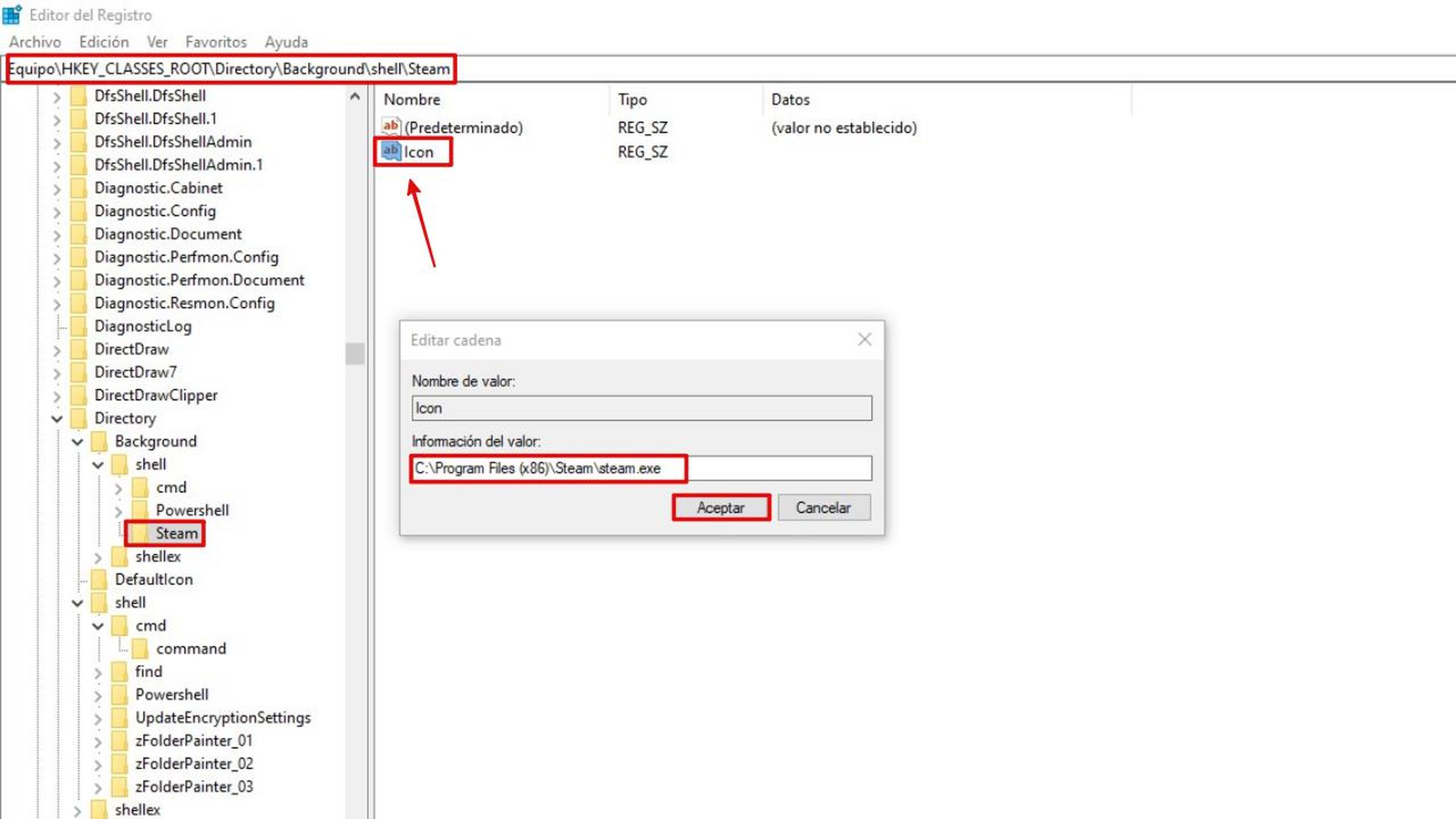Open the Ver menu
The height and width of the screenshot is (819, 1456).
[157, 42]
